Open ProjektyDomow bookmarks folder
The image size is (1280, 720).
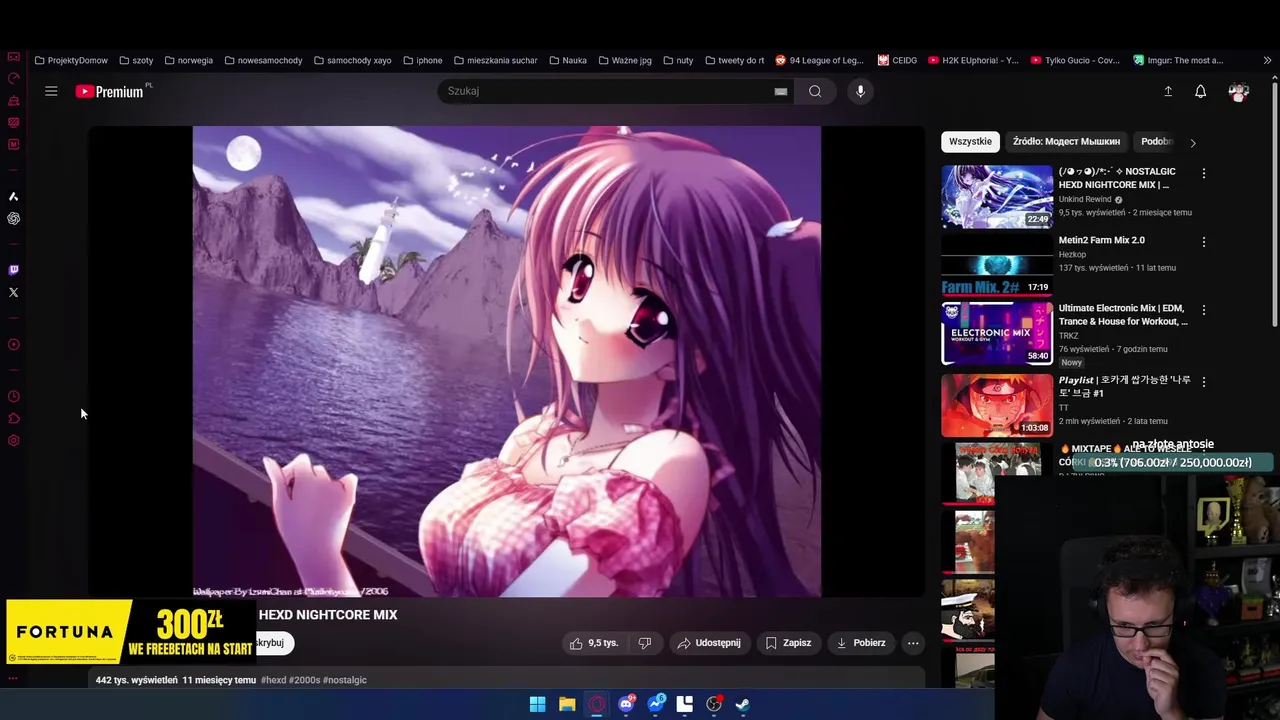tap(71, 60)
